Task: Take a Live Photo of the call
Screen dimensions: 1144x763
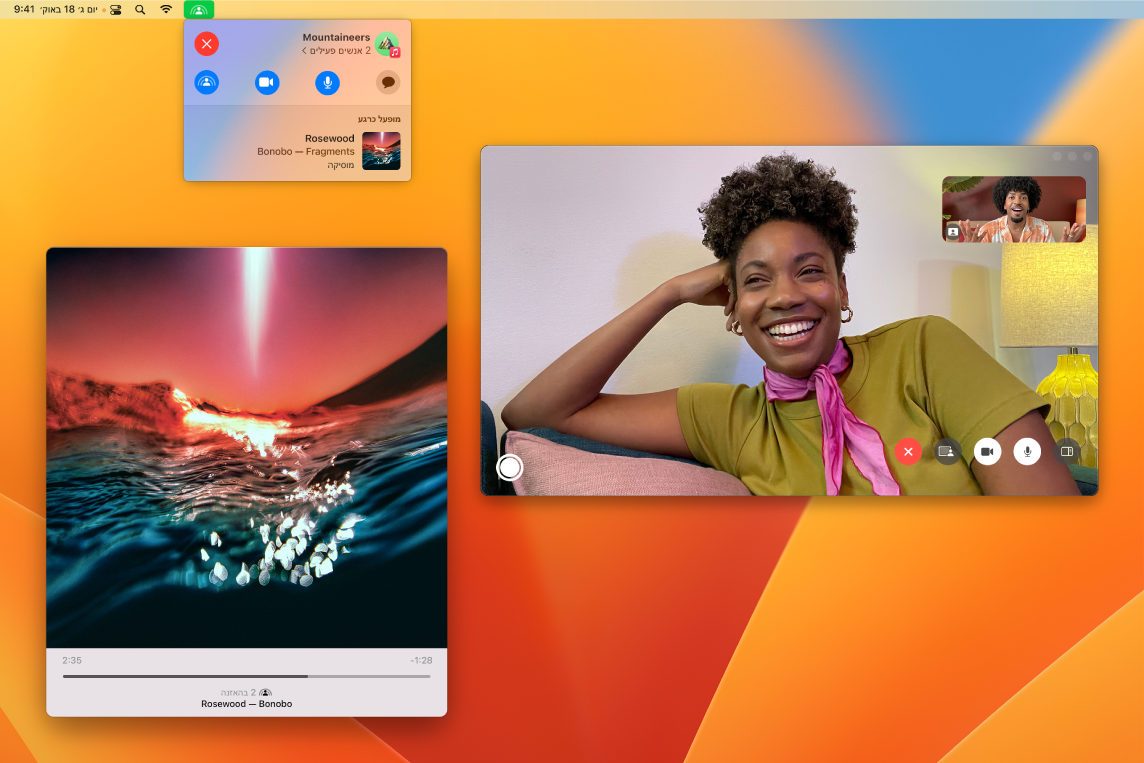Action: (510, 467)
